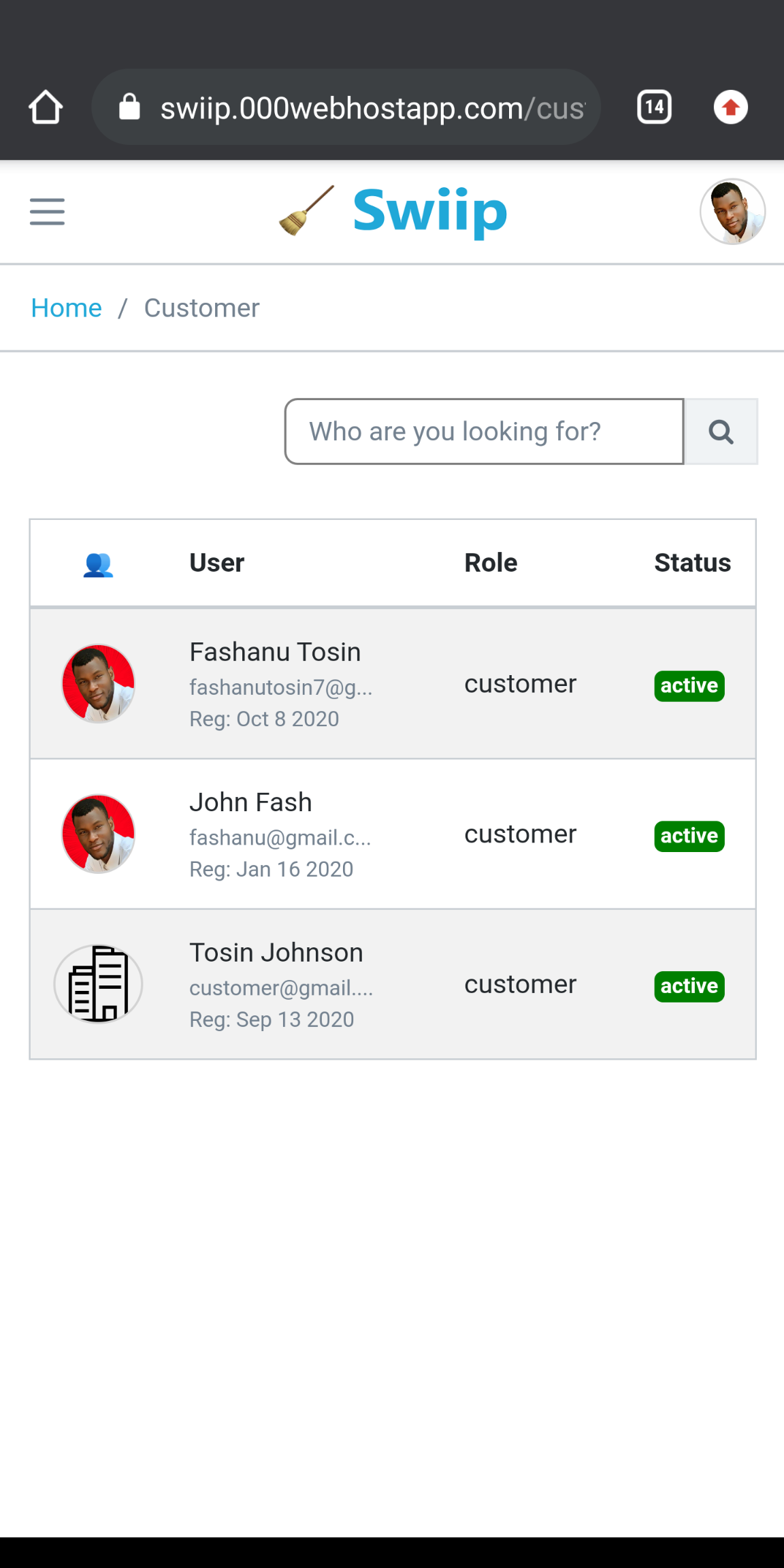Tap the browser URL address bar

(x=371, y=108)
